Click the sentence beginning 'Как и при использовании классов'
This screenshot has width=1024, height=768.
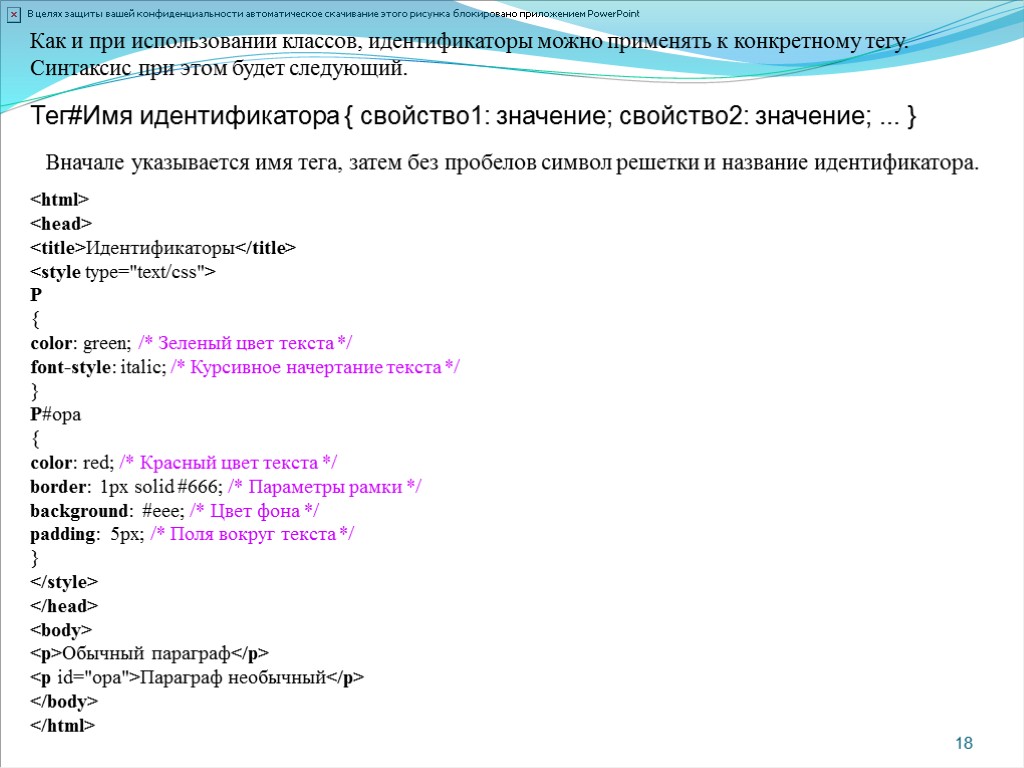point(469,41)
